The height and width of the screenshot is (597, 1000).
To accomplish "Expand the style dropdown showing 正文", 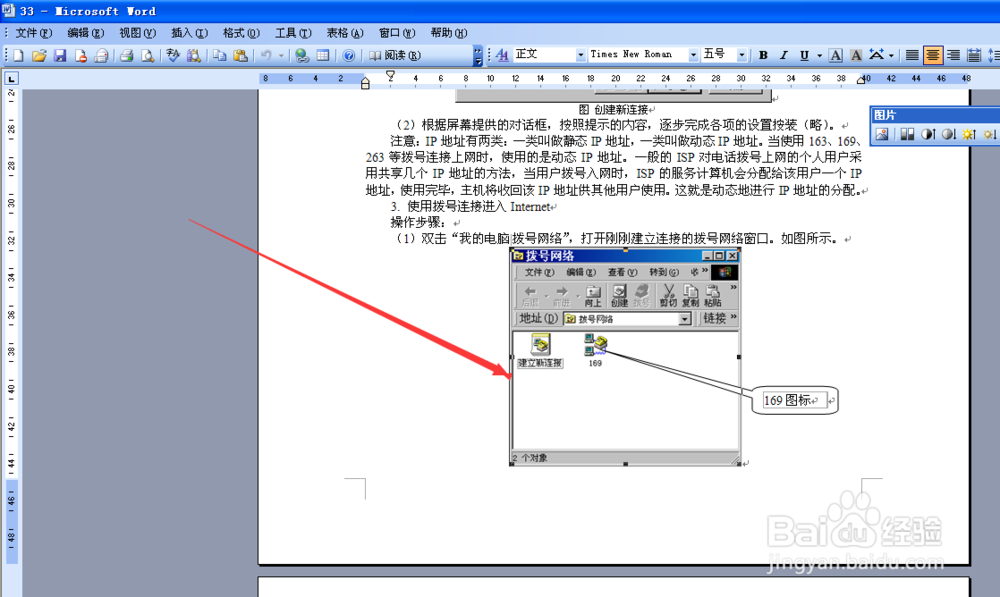I will pyautogui.click(x=580, y=55).
